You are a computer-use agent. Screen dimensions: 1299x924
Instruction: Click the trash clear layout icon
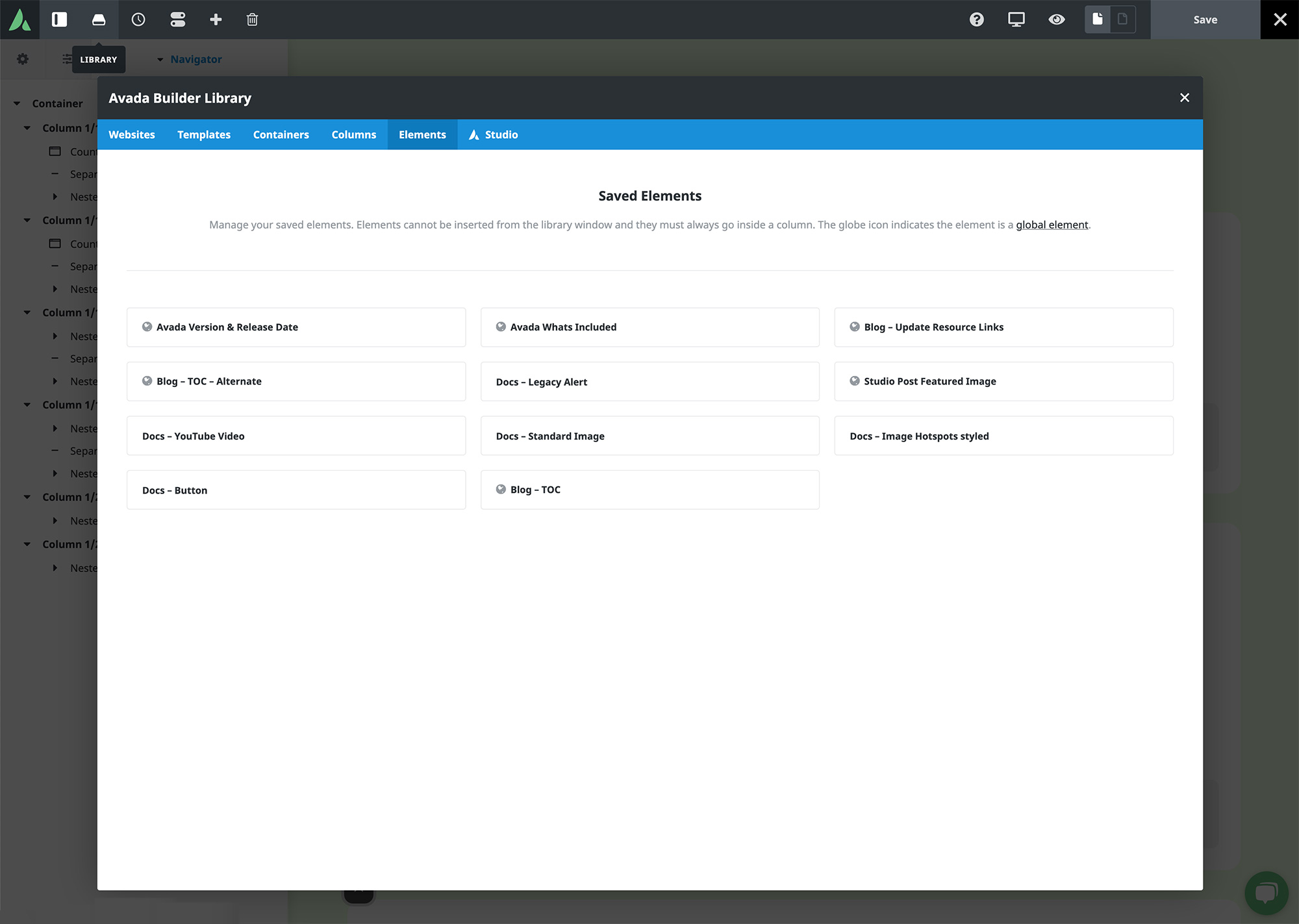point(253,19)
